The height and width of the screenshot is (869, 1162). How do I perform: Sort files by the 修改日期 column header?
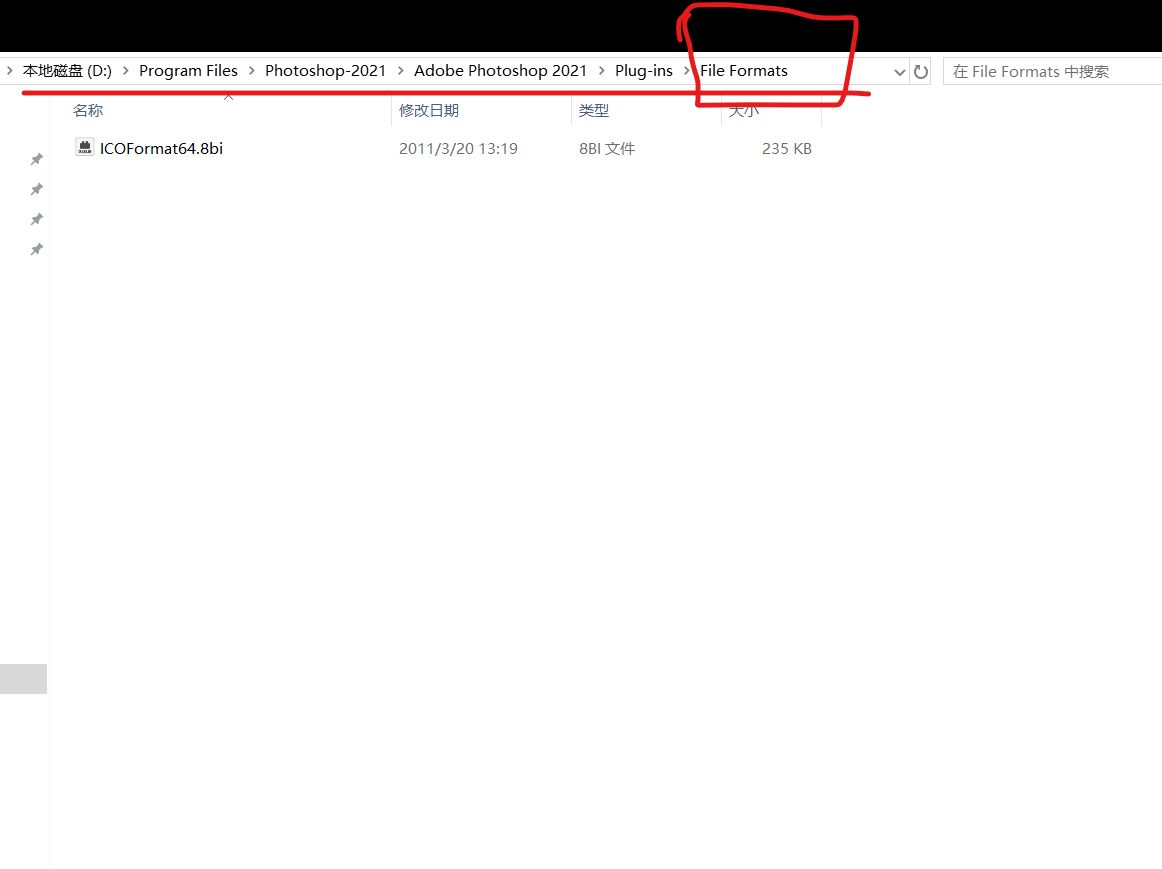(x=428, y=111)
